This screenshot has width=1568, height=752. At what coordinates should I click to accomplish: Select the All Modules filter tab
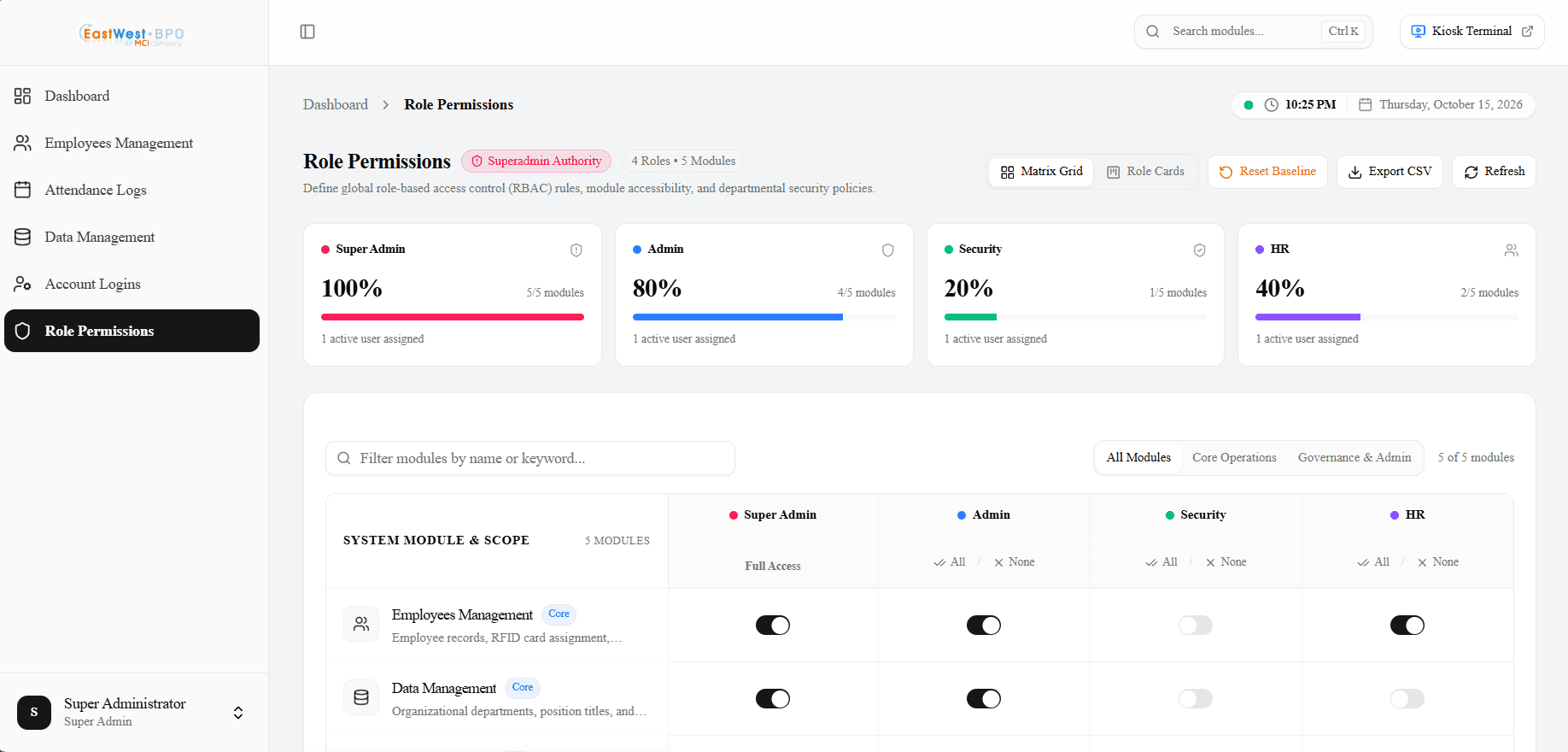coord(1138,458)
